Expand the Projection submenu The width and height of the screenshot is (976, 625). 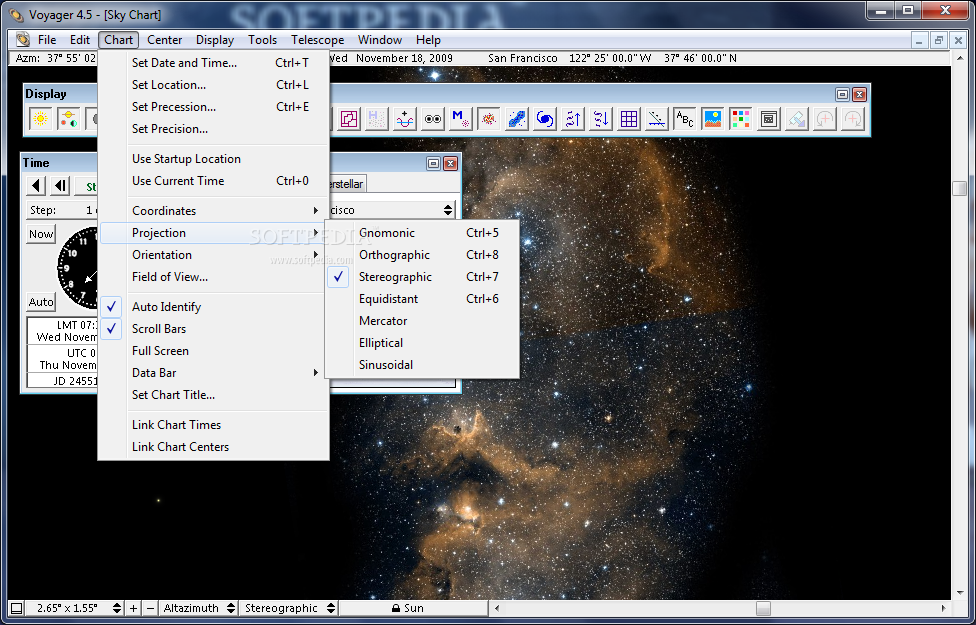point(213,233)
